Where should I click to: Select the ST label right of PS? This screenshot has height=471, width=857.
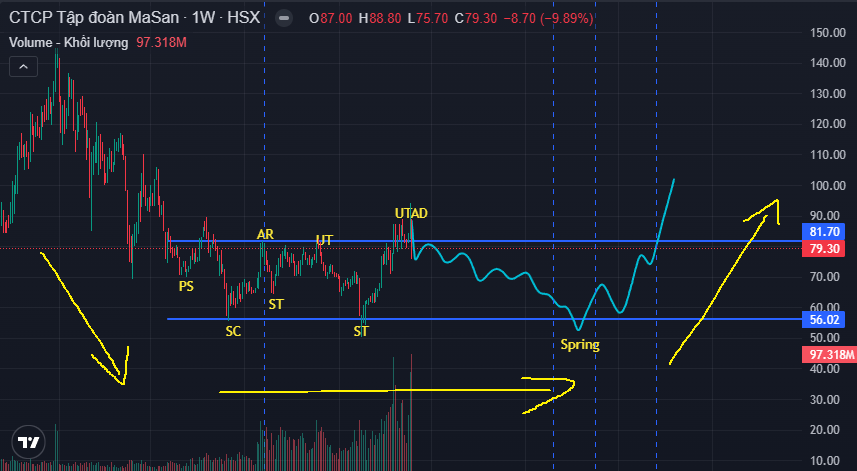[276, 304]
